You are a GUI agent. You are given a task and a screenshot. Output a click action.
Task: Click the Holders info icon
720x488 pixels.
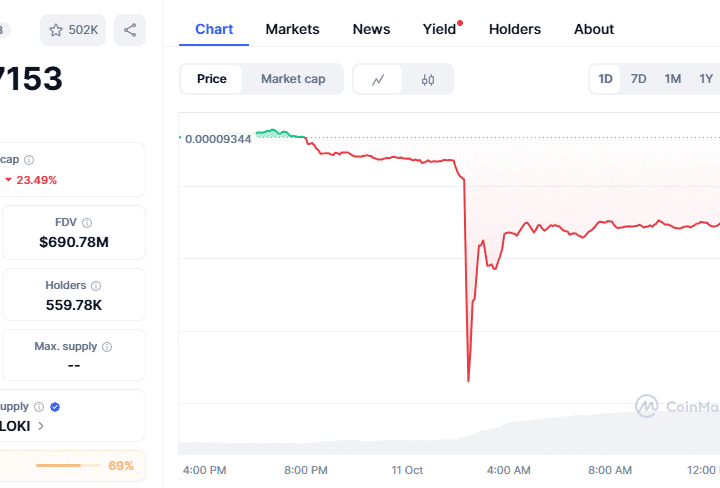coord(96,285)
